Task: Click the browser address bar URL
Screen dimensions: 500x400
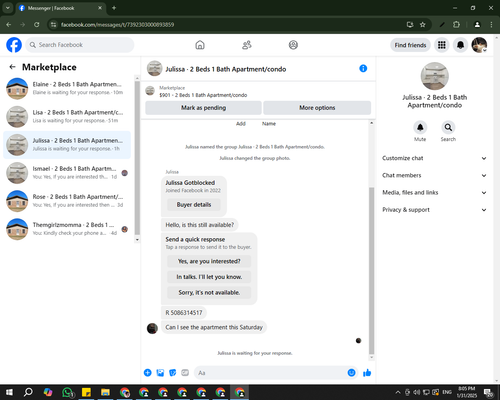Action: pos(117,25)
